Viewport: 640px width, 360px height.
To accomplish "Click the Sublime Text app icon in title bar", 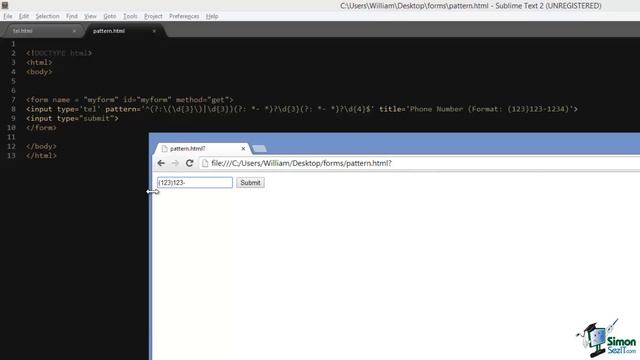I will click(5, 5).
